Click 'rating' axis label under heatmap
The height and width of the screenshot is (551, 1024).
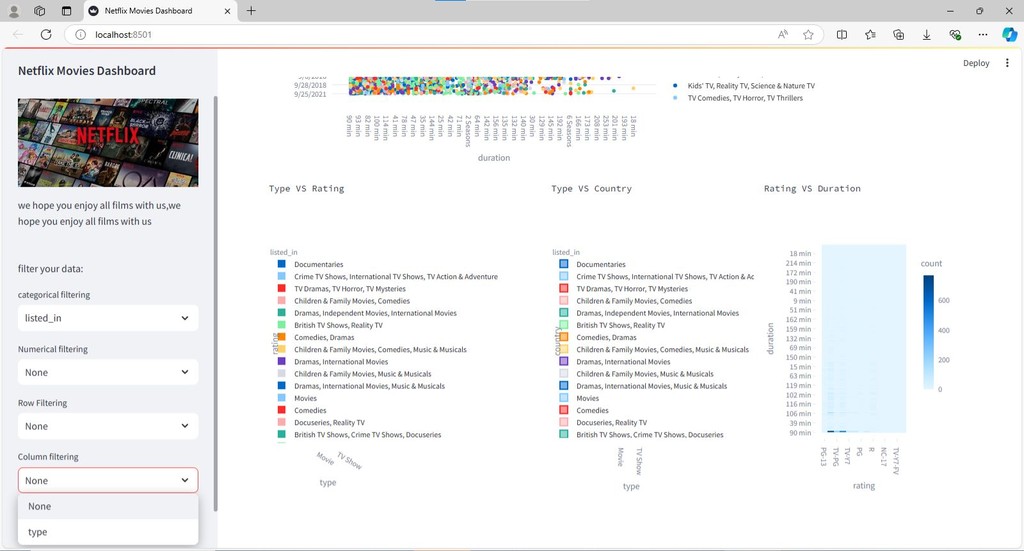pyautogui.click(x=863, y=486)
